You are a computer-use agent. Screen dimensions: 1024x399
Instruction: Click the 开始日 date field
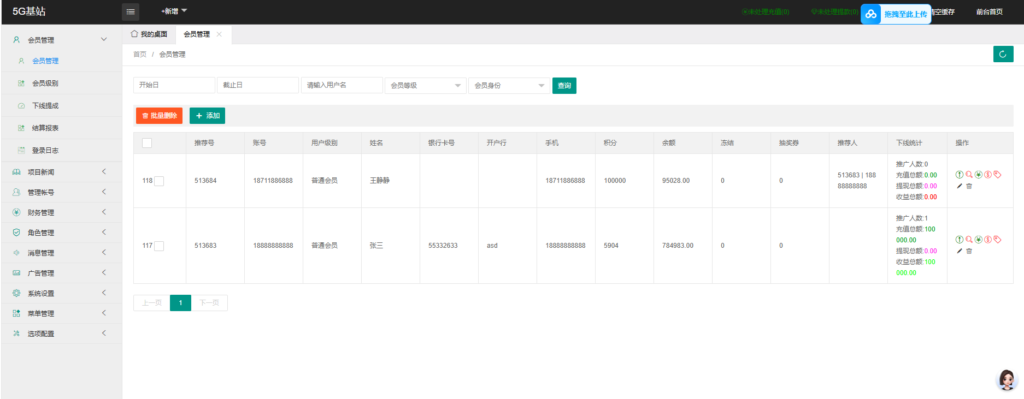(174, 86)
